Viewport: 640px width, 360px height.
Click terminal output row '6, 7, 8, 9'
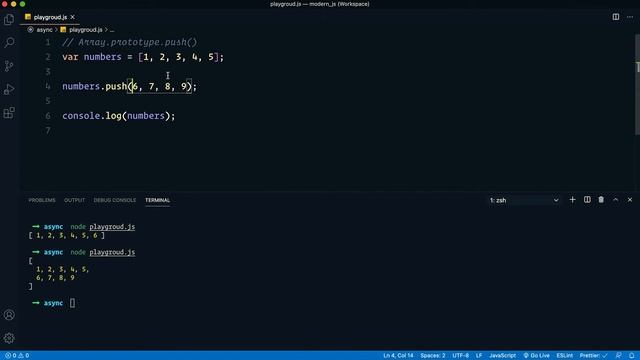coord(55,278)
